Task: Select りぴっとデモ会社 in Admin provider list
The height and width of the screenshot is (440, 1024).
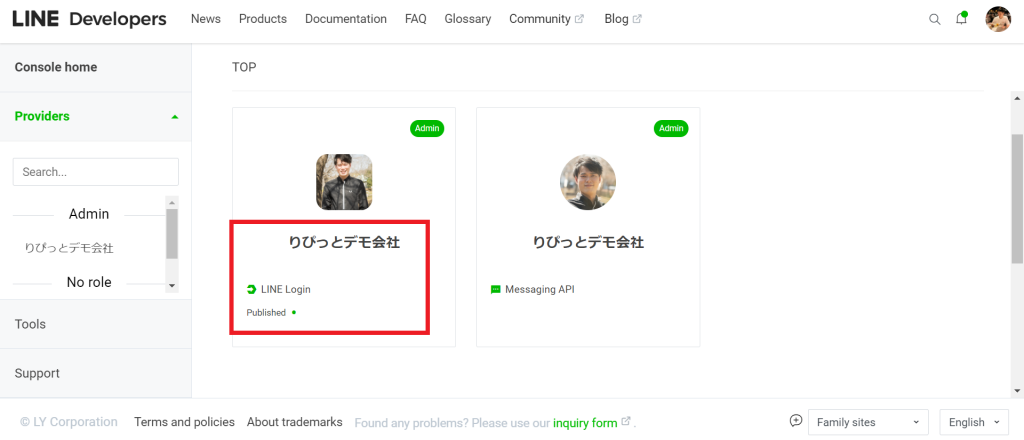Action: [69, 248]
